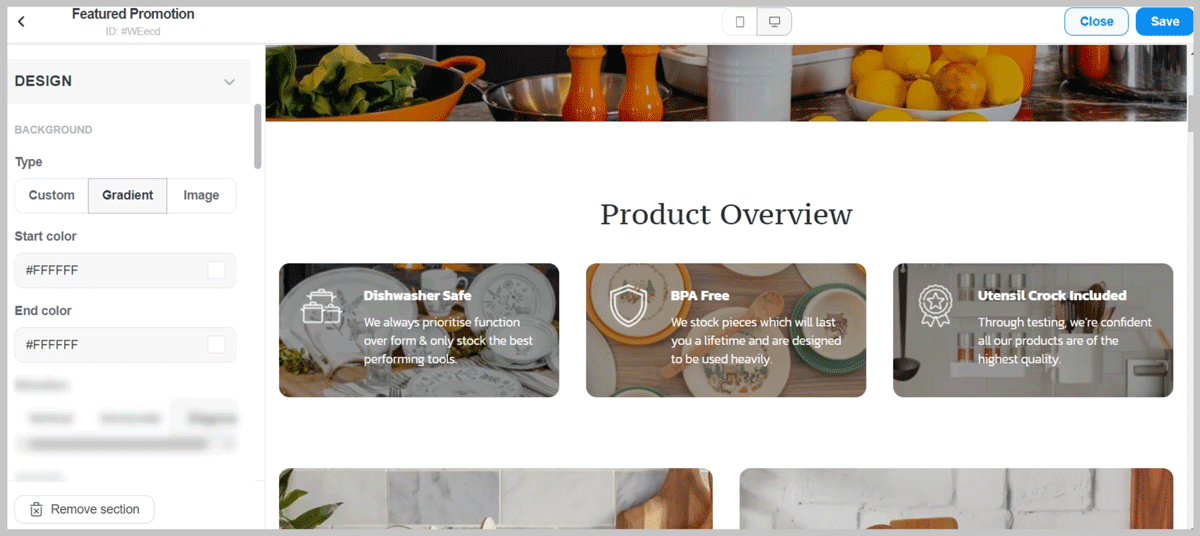Viewport: 1200px width, 536px height.
Task: Click the shield icon on BPA Free card
Action: (628, 306)
